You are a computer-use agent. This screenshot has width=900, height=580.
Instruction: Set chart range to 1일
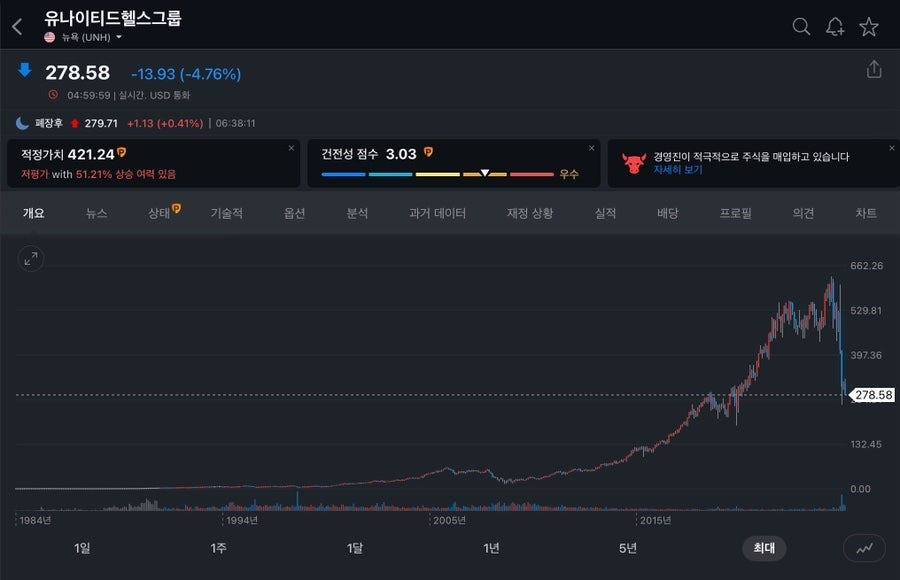point(82,548)
